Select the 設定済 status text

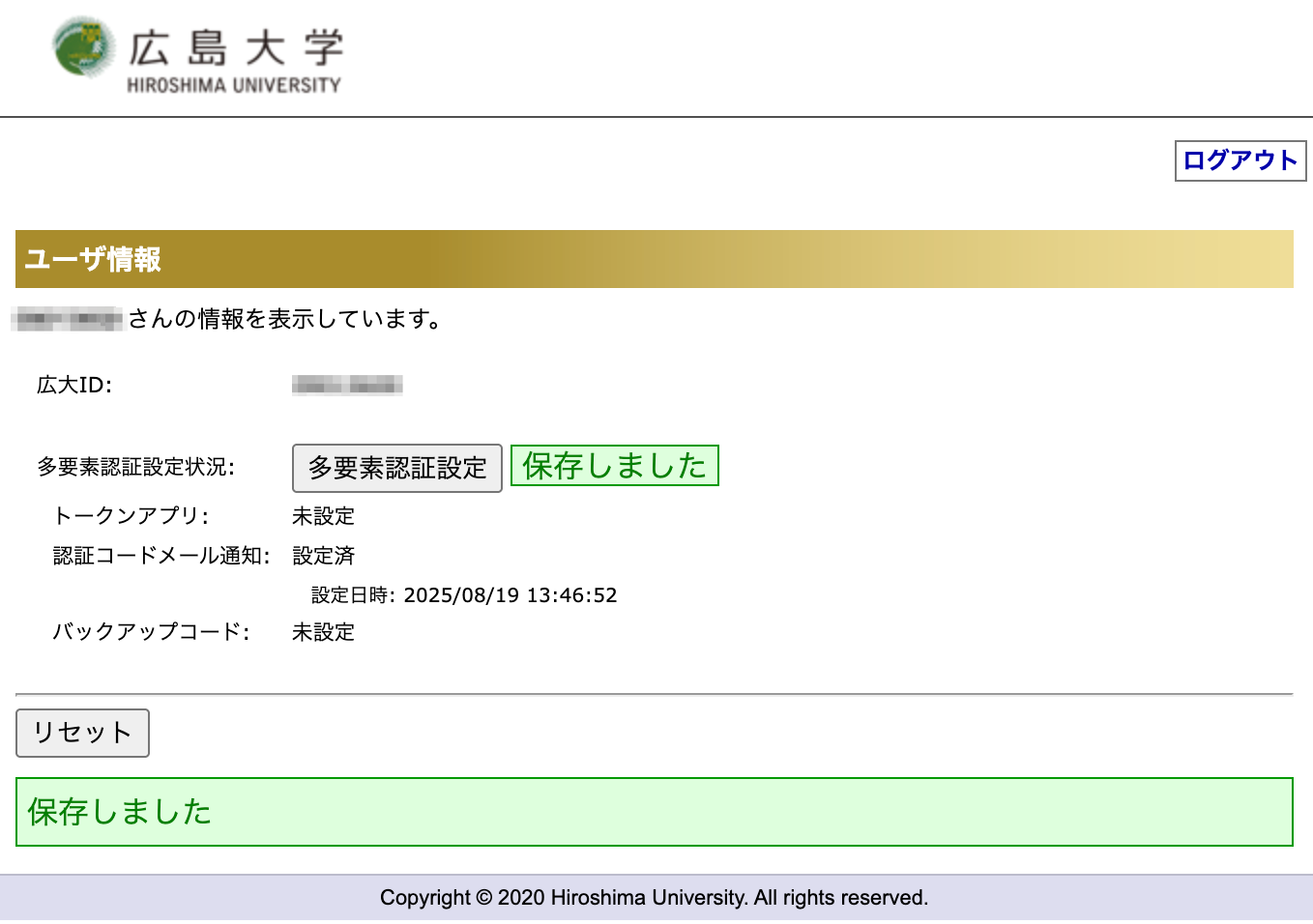tap(323, 556)
